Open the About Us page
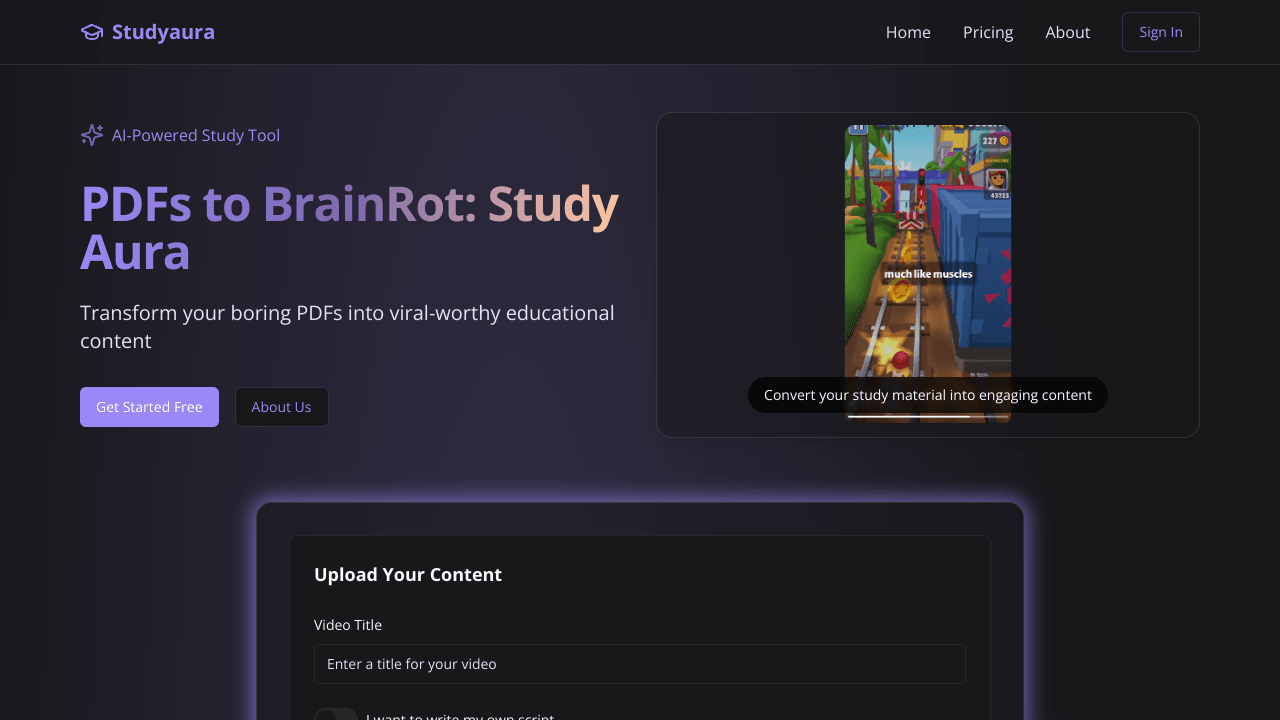This screenshot has width=1280, height=720. tap(281, 406)
